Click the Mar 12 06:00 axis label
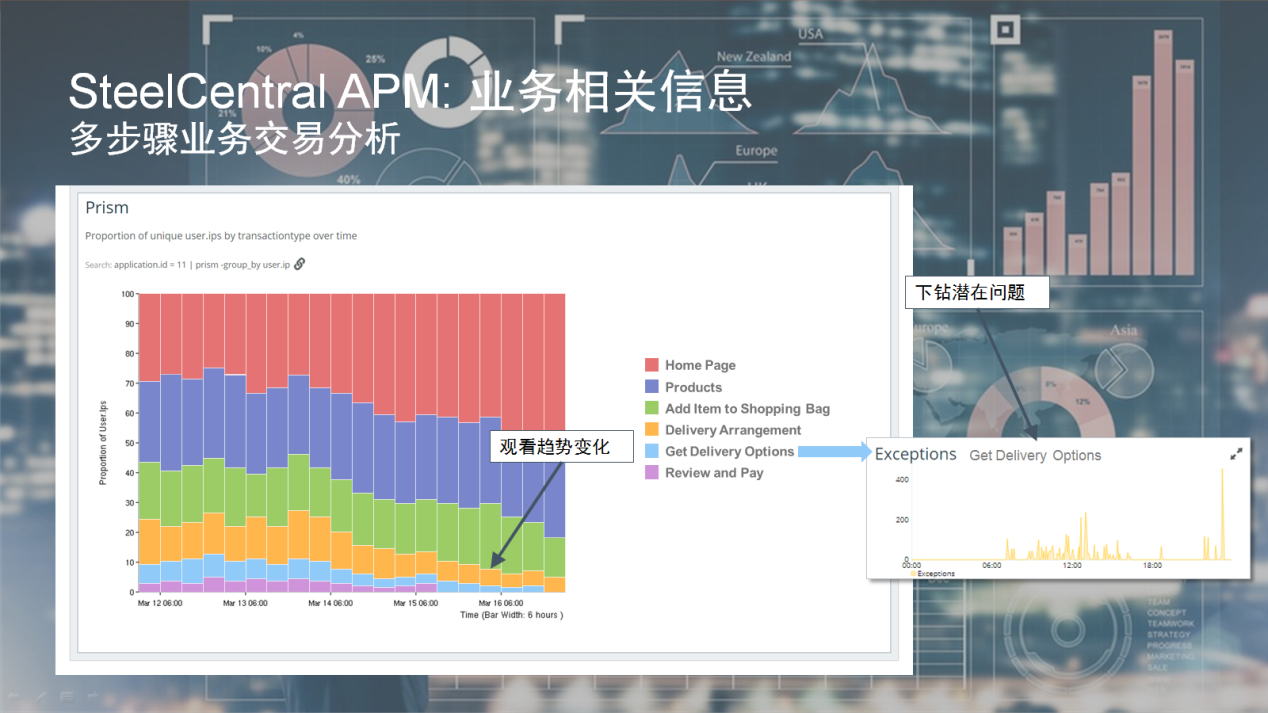The width and height of the screenshot is (1268, 713). coord(160,603)
